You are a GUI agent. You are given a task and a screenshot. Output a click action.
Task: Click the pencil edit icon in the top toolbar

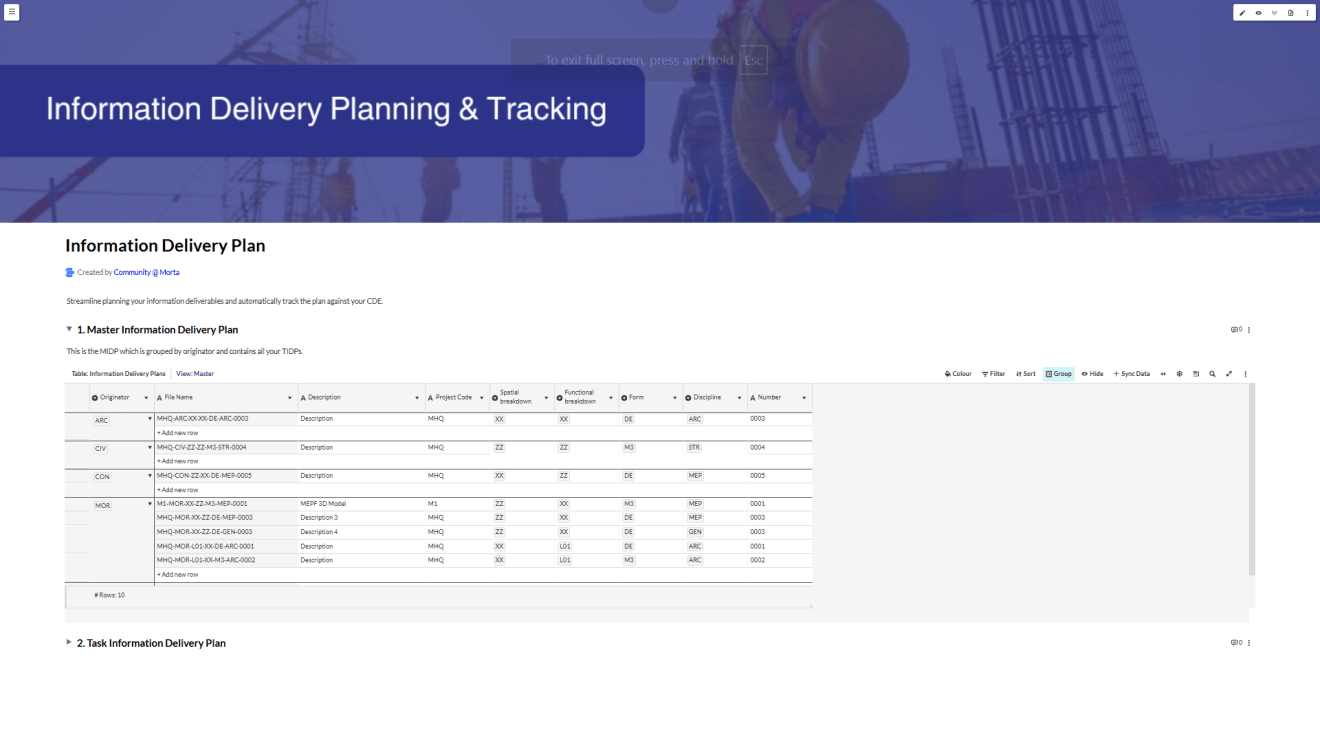(1242, 13)
